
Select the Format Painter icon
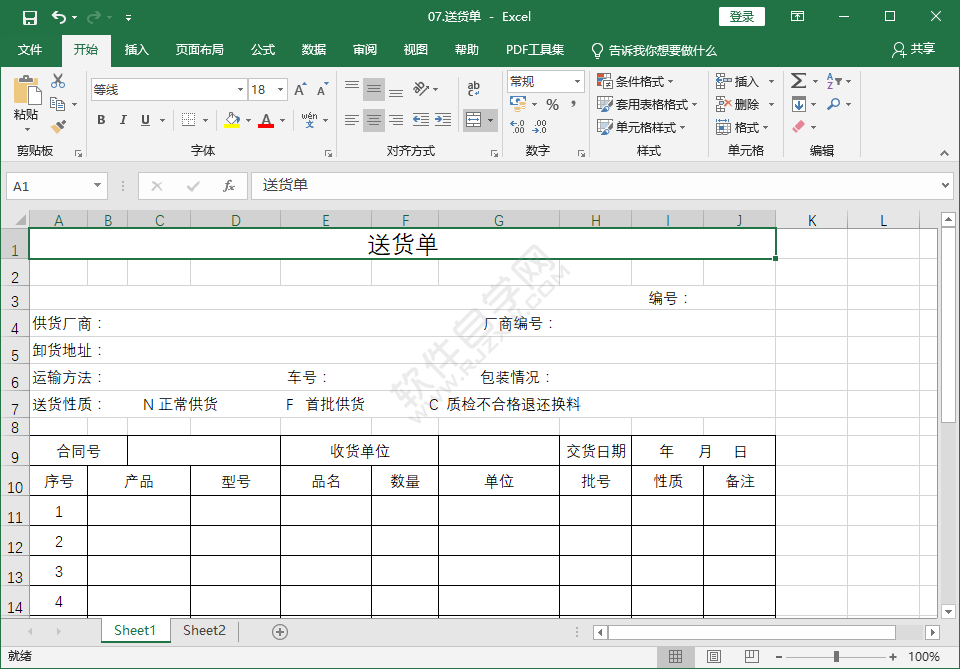click(x=58, y=124)
